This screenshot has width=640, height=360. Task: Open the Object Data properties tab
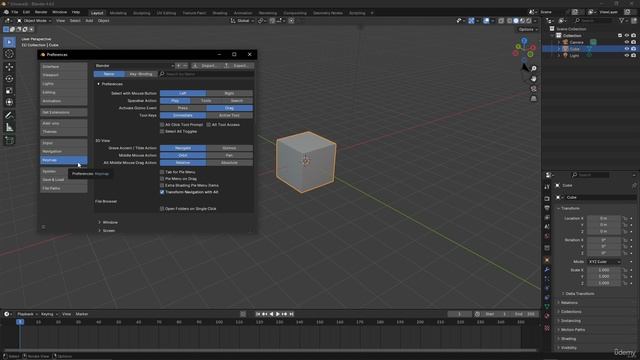pyautogui.click(x=547, y=306)
